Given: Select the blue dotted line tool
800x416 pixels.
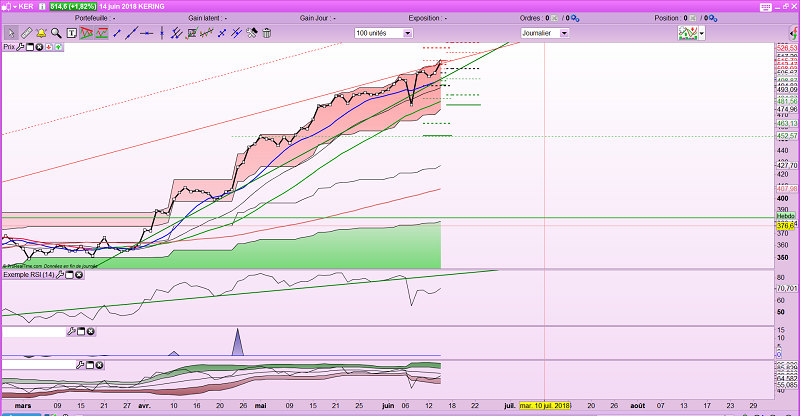Looking at the screenshot, I should coord(222,33).
